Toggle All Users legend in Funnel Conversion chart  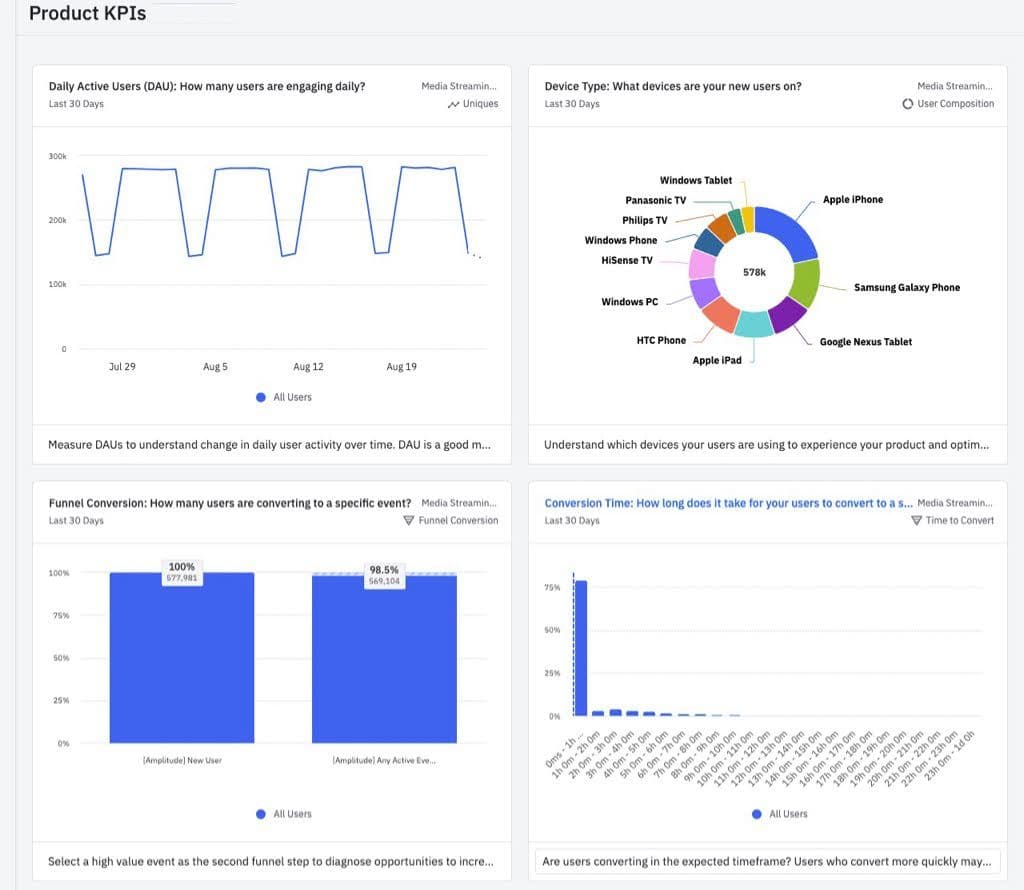pos(261,814)
